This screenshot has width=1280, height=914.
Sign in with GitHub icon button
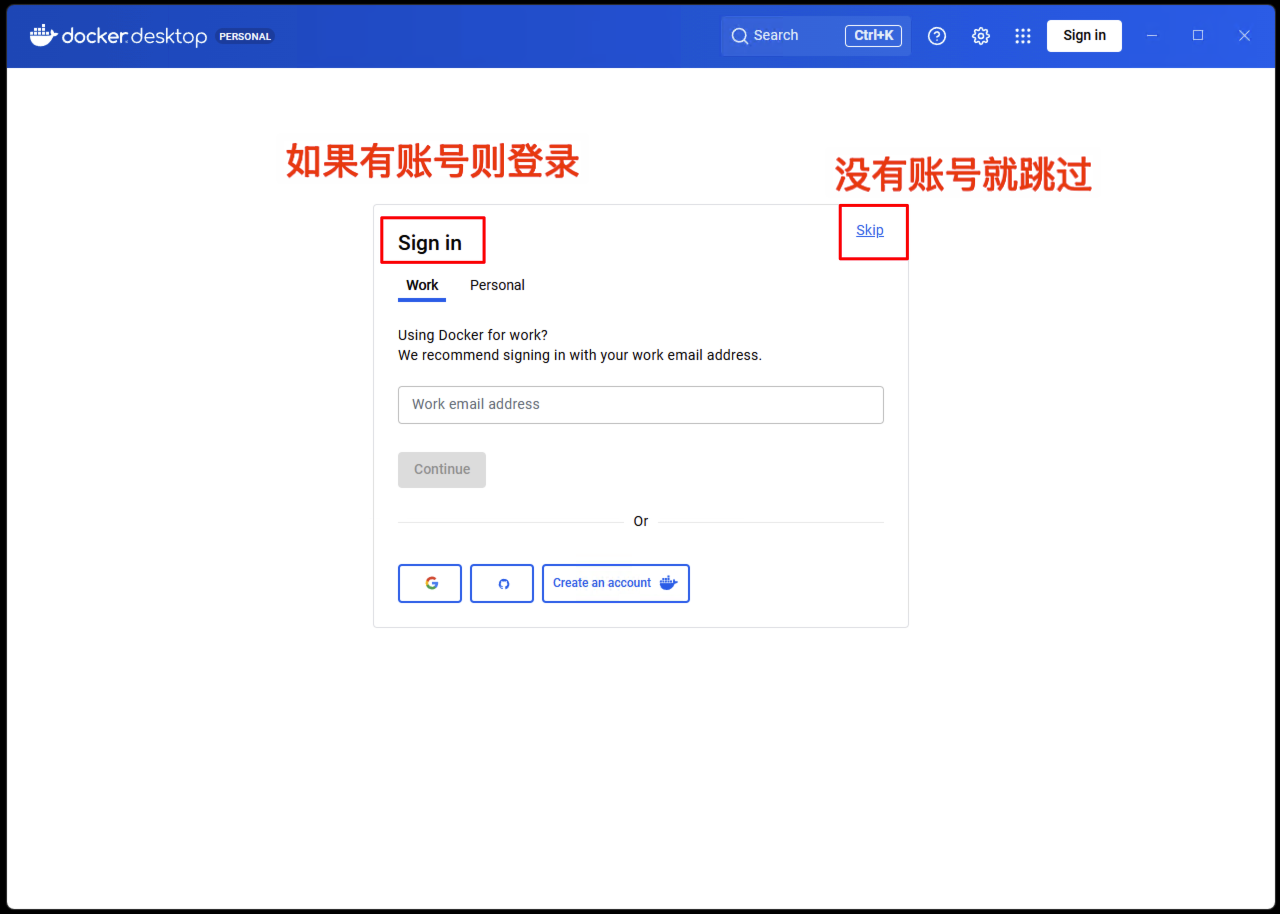[x=502, y=584]
